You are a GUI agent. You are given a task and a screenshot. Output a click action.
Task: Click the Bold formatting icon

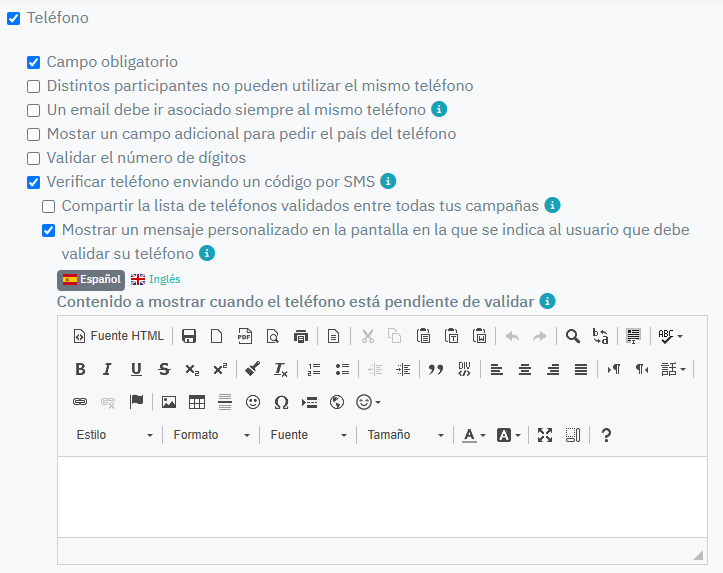click(80, 369)
